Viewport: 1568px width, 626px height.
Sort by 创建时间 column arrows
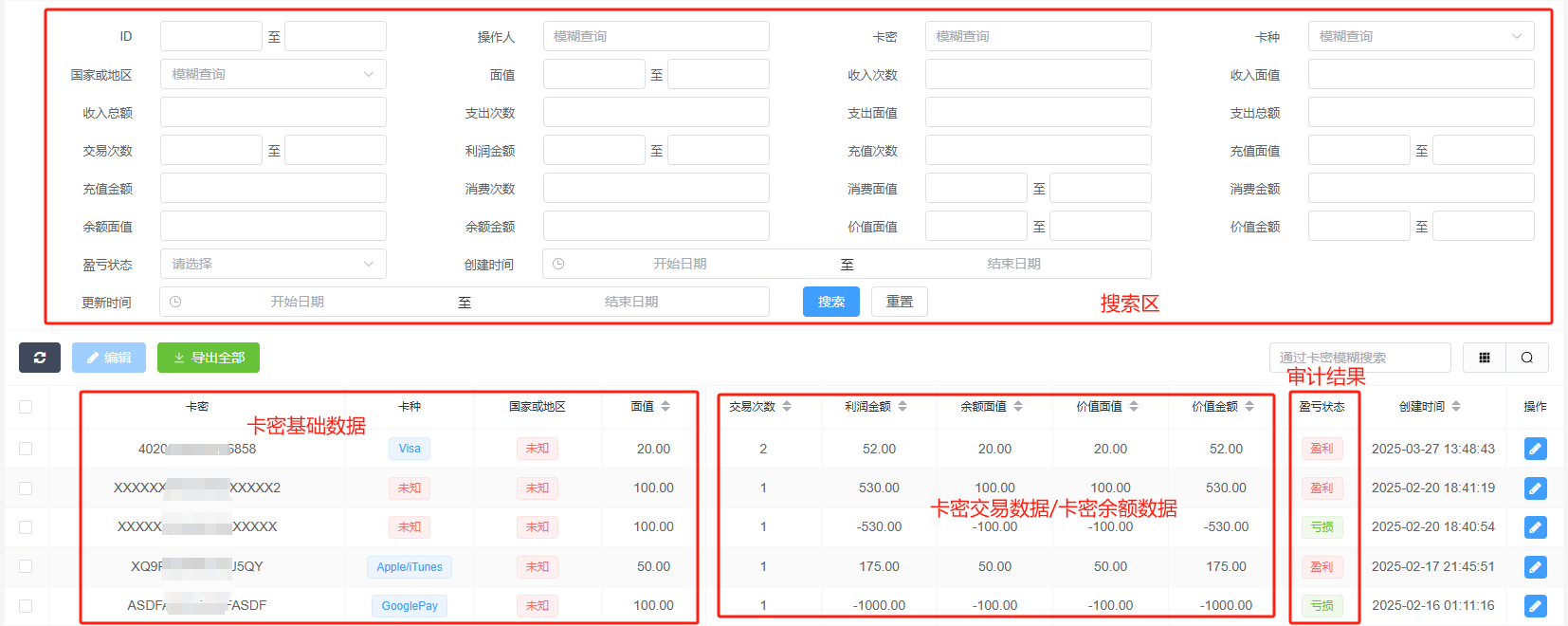point(1456,406)
